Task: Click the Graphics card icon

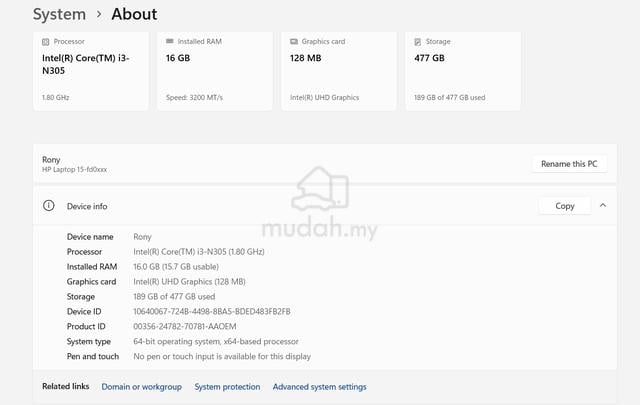Action: coord(294,42)
